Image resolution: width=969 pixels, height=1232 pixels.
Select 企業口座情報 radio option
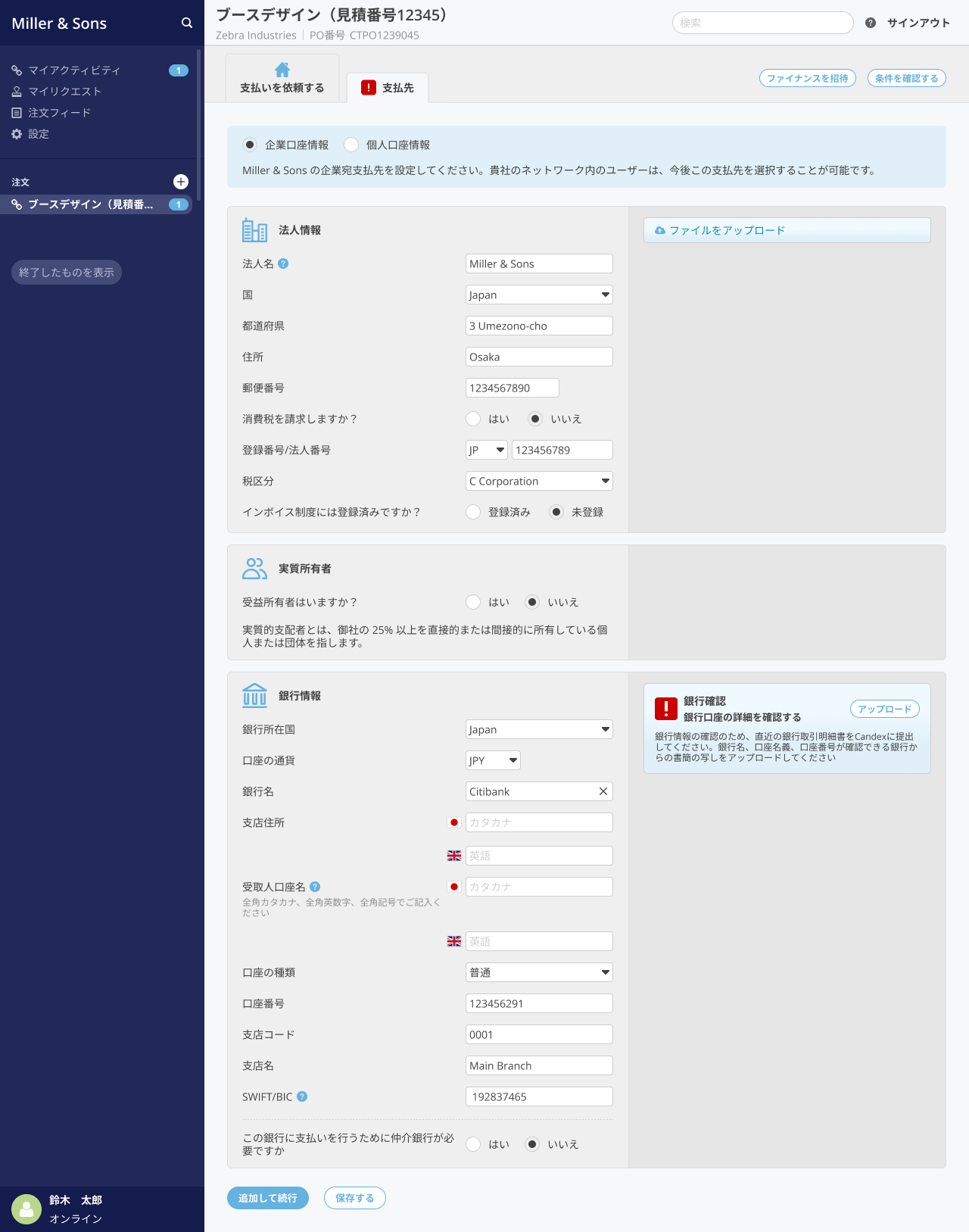point(250,145)
